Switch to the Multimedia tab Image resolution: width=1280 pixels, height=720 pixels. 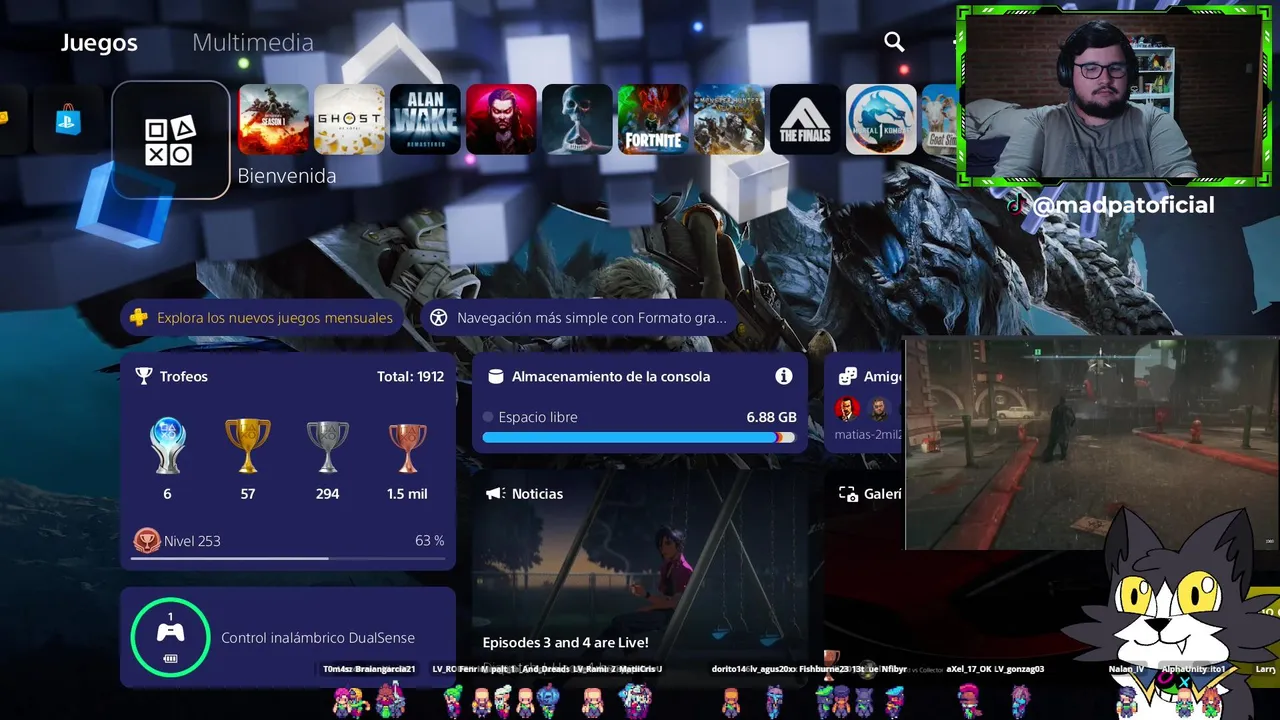coord(253,42)
